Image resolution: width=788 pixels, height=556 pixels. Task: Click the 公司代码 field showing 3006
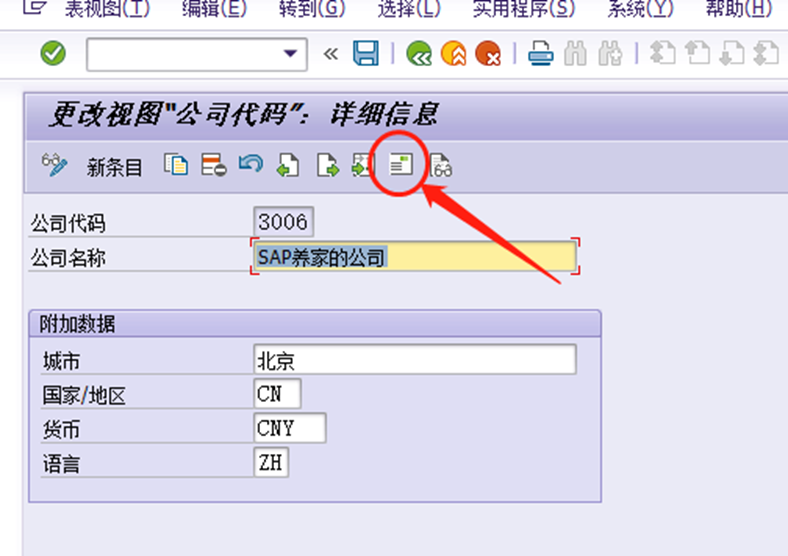[x=283, y=222]
